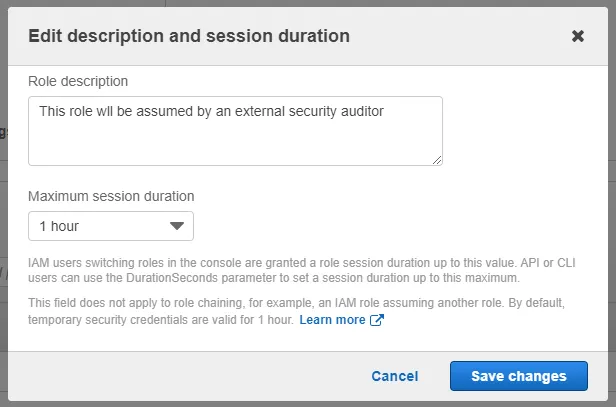Screen dimensions: 616x407
Task: Click the dropdown arrow icon for session duration
Action: (x=177, y=226)
